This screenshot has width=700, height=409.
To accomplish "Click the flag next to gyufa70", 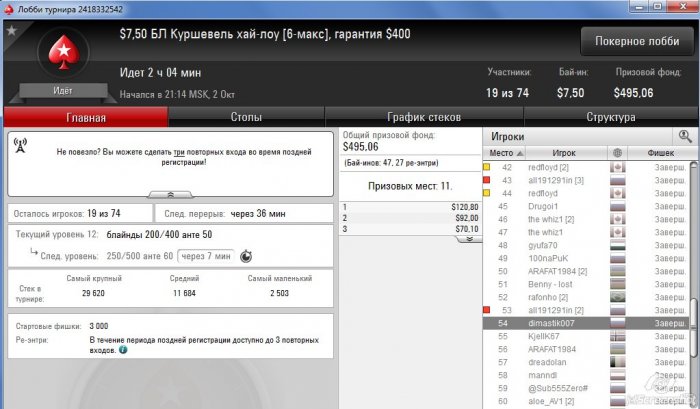I will point(618,245).
